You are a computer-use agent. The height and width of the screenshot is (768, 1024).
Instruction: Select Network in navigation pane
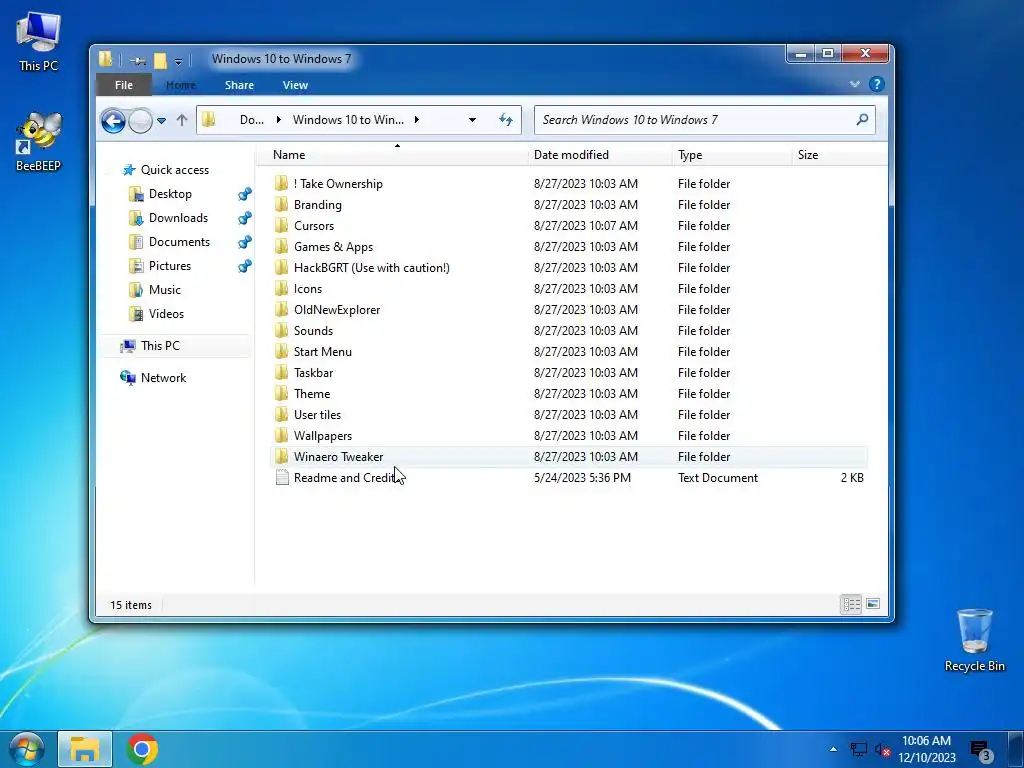coord(163,377)
